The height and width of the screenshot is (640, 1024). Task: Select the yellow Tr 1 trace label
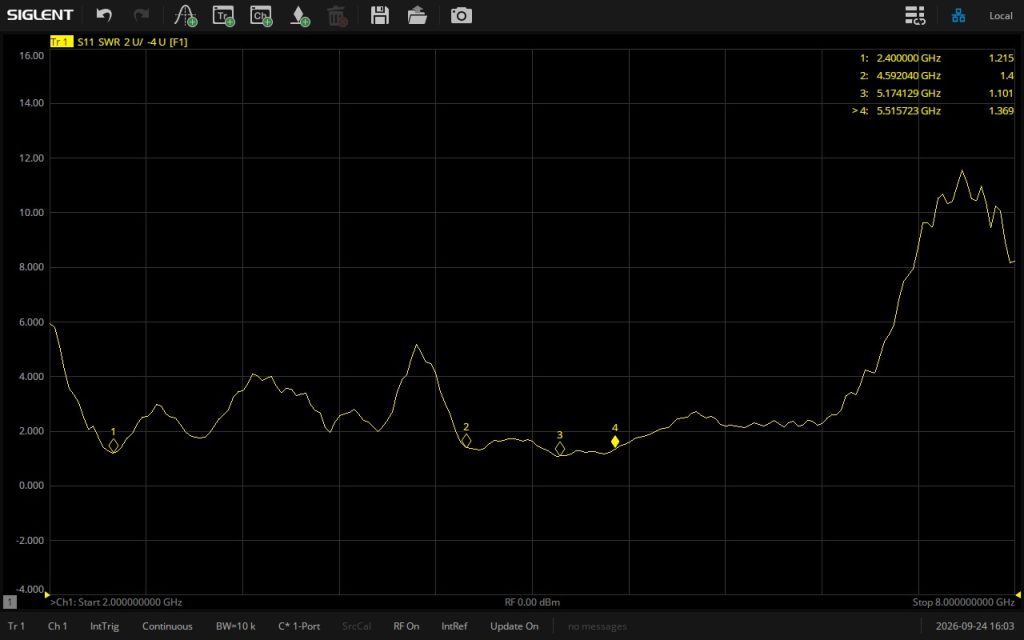coord(61,42)
